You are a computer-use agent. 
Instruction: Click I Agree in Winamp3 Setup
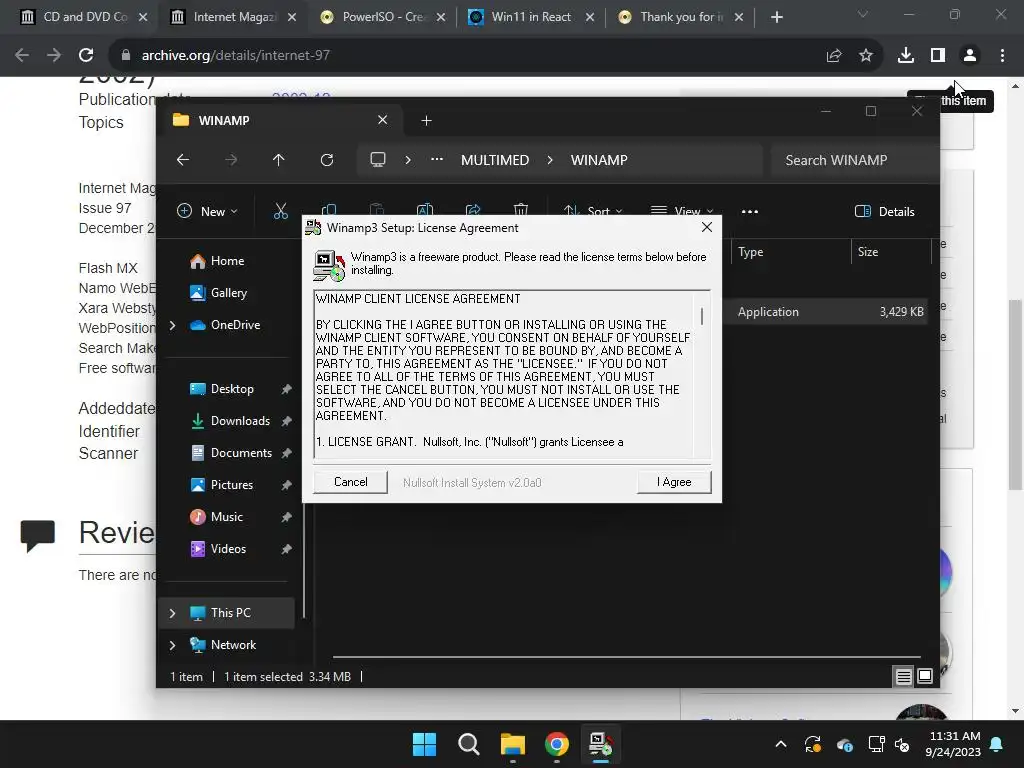674,482
